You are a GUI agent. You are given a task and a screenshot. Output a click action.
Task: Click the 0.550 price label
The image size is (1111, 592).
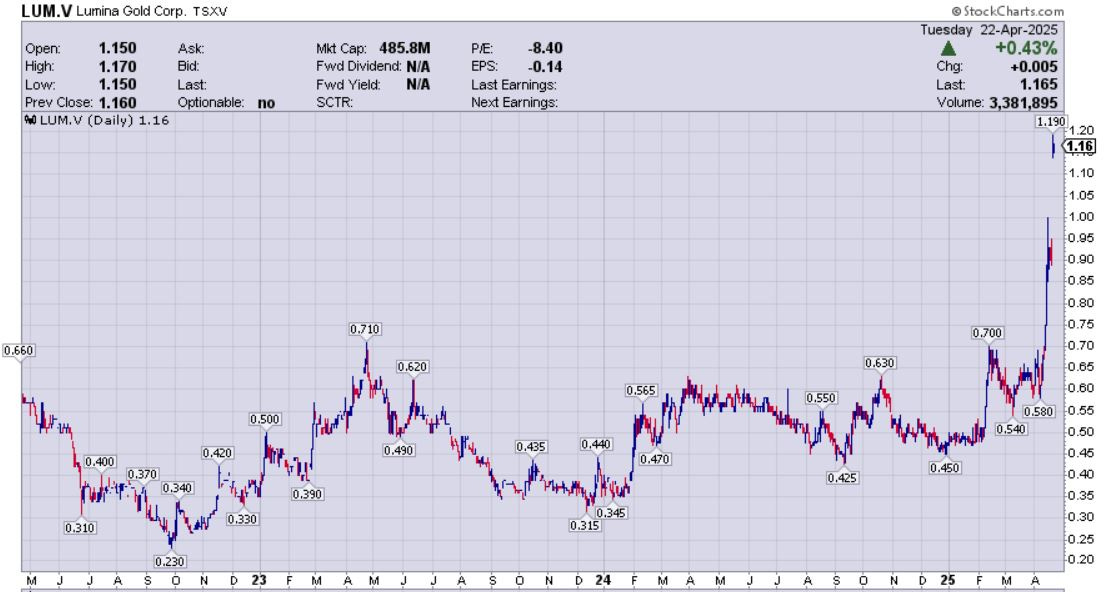click(x=820, y=399)
